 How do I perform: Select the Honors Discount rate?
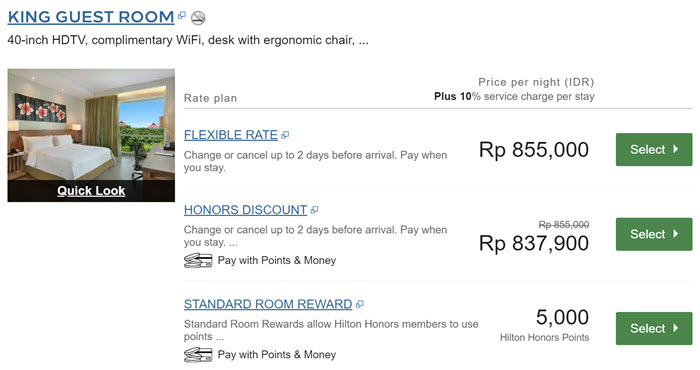(x=654, y=234)
